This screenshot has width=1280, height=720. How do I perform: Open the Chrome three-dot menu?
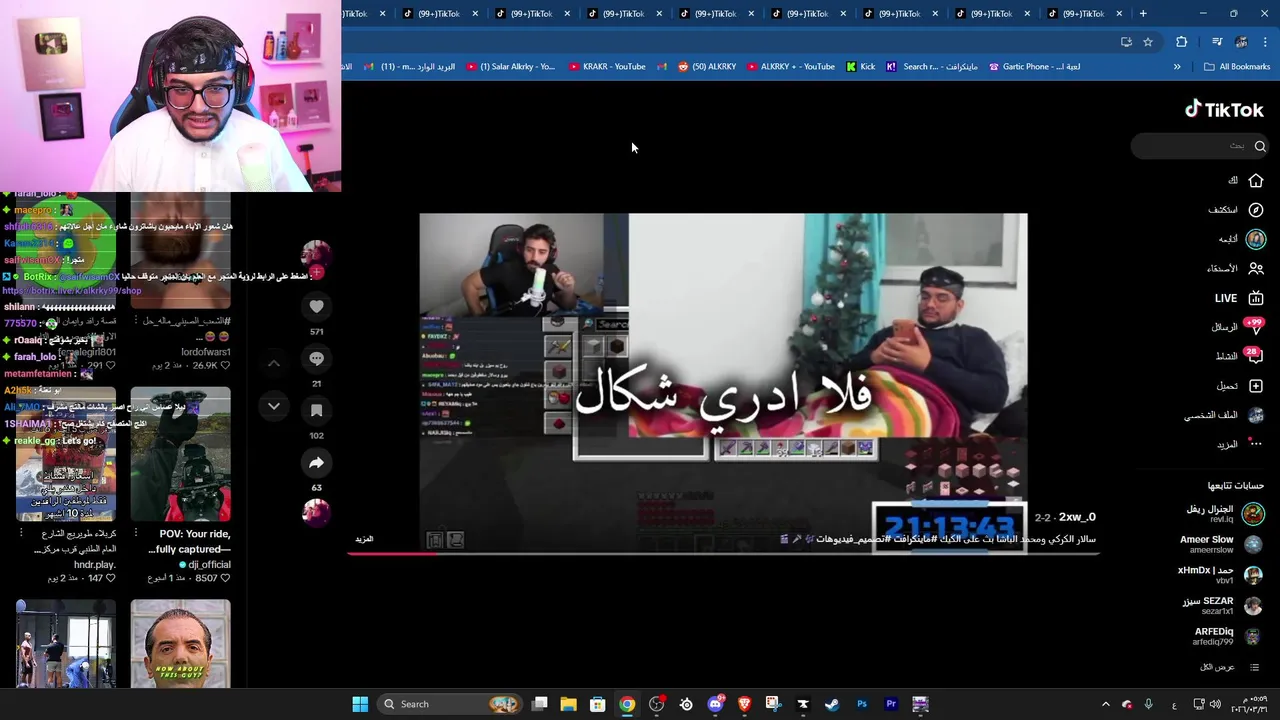click(1265, 42)
